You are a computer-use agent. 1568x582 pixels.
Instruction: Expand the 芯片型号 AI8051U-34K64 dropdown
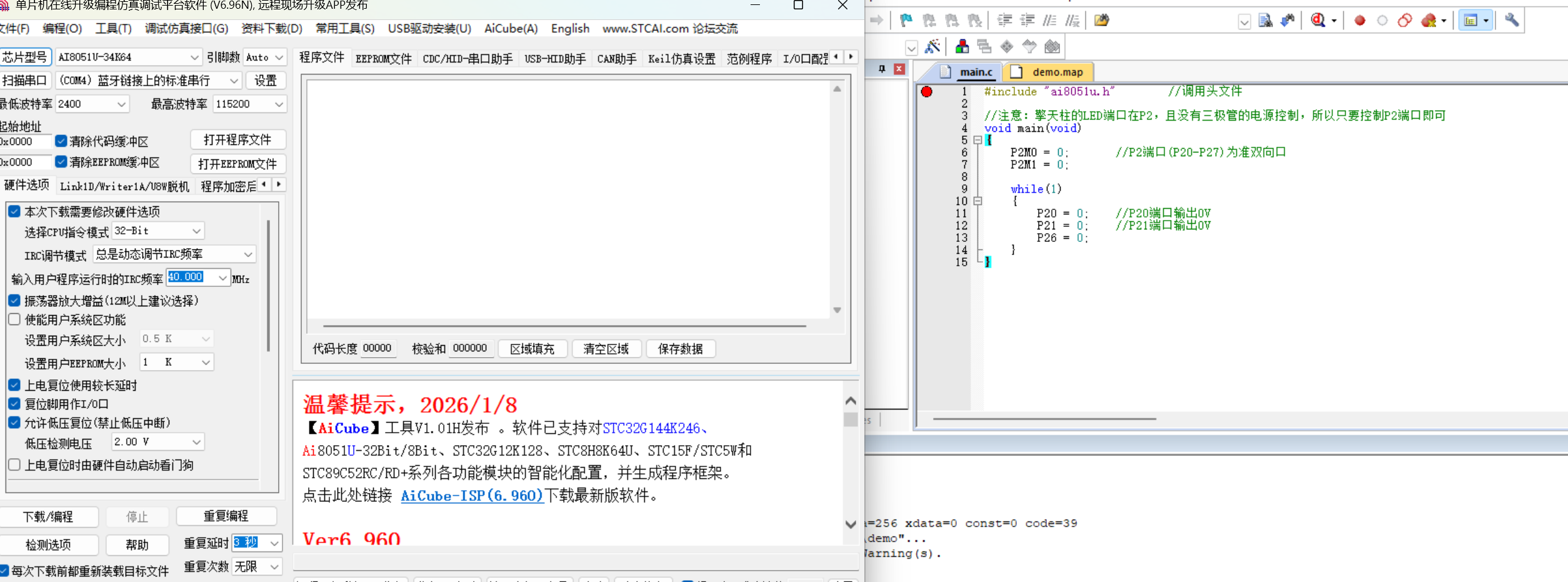point(194,58)
